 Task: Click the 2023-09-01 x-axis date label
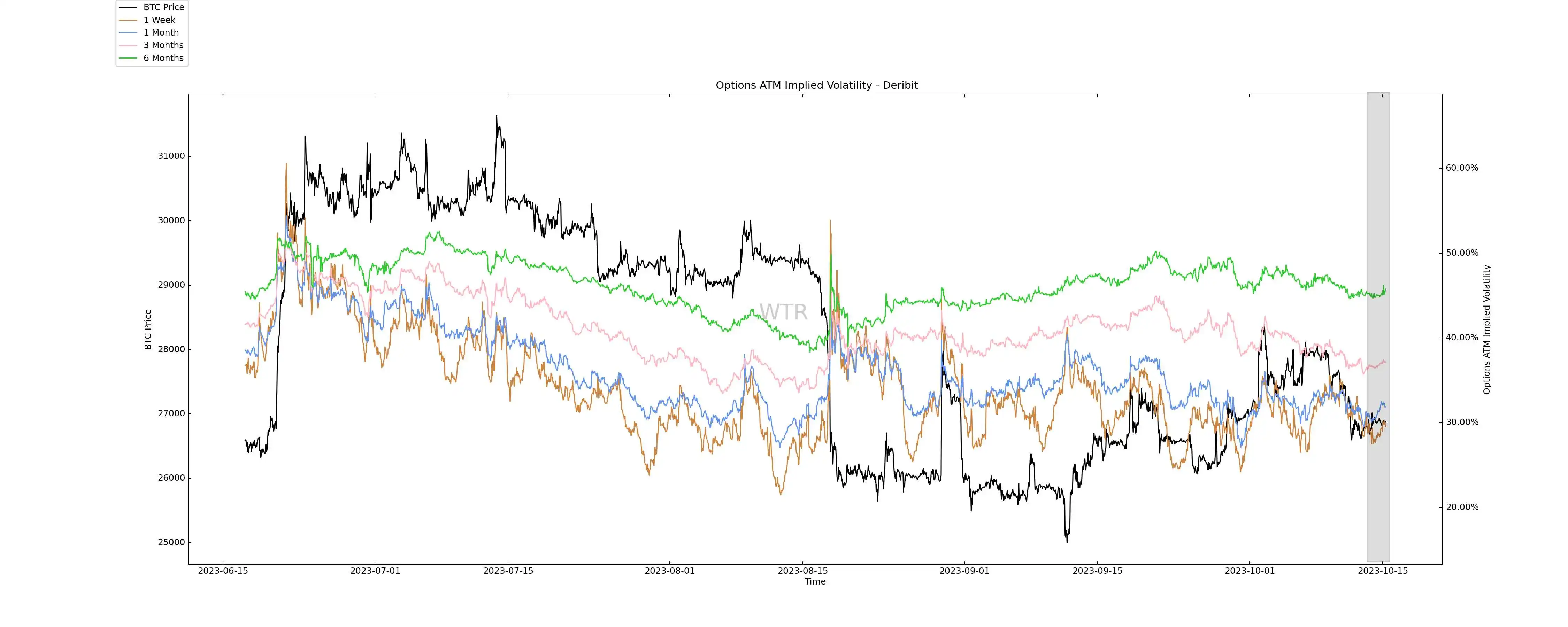coord(964,571)
